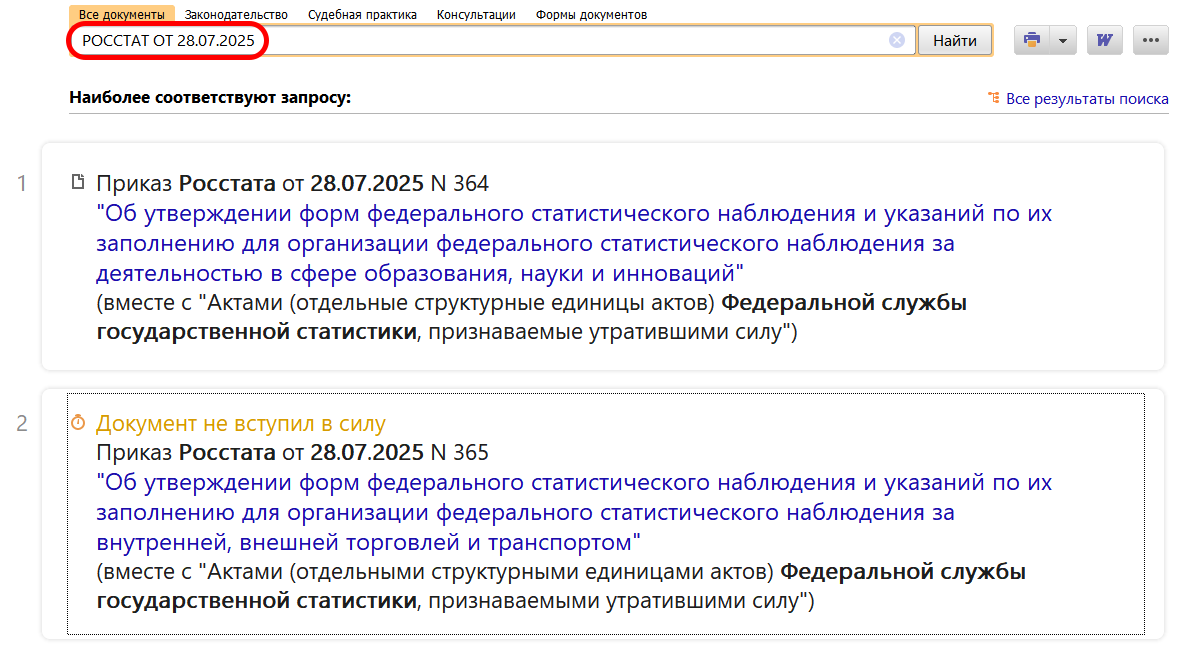Switch to the Законодательство tab
Viewport: 1180px width, 650px height.
tap(236, 14)
